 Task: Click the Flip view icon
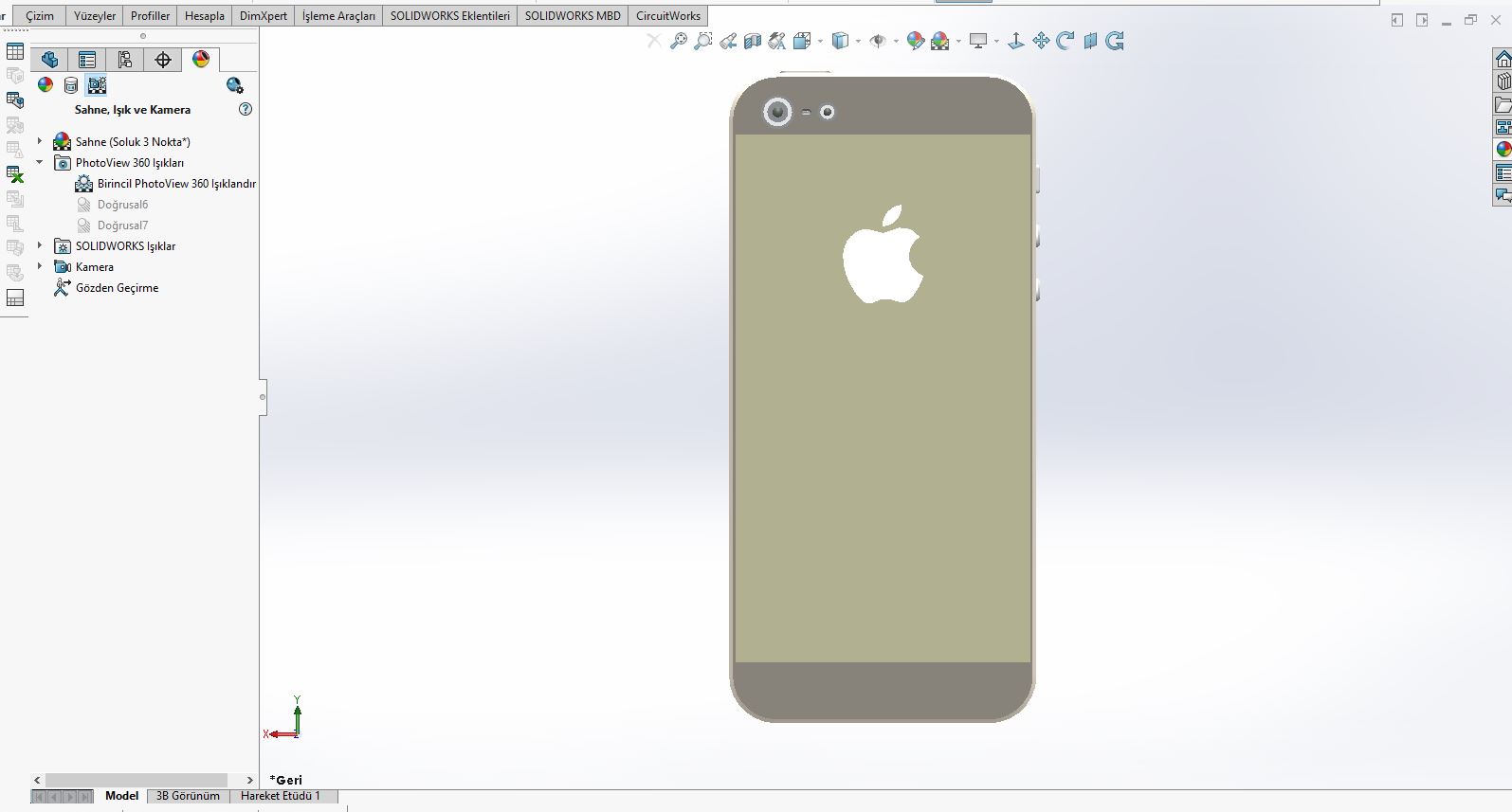click(x=1090, y=41)
